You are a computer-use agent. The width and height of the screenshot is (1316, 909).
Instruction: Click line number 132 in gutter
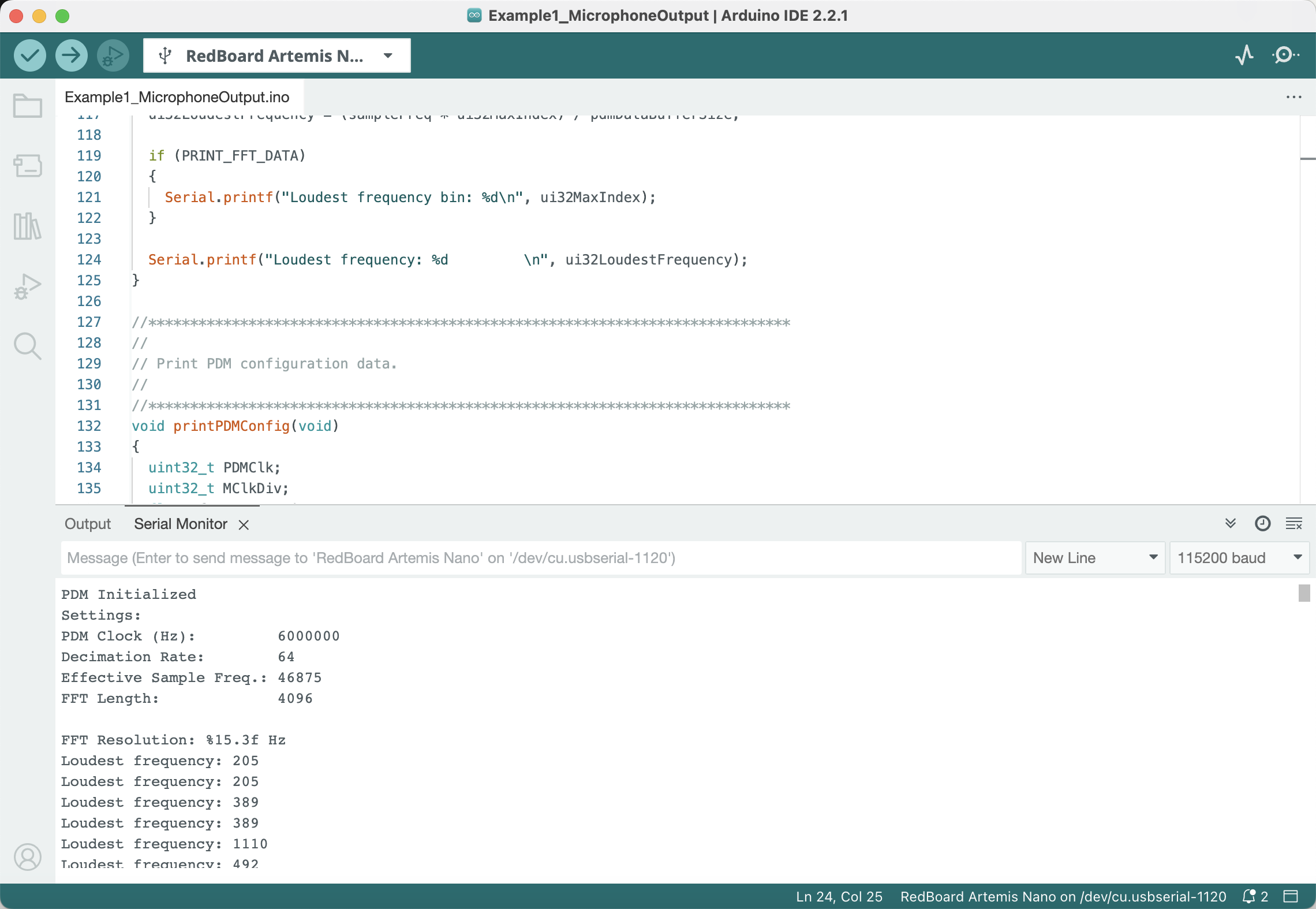click(x=89, y=426)
